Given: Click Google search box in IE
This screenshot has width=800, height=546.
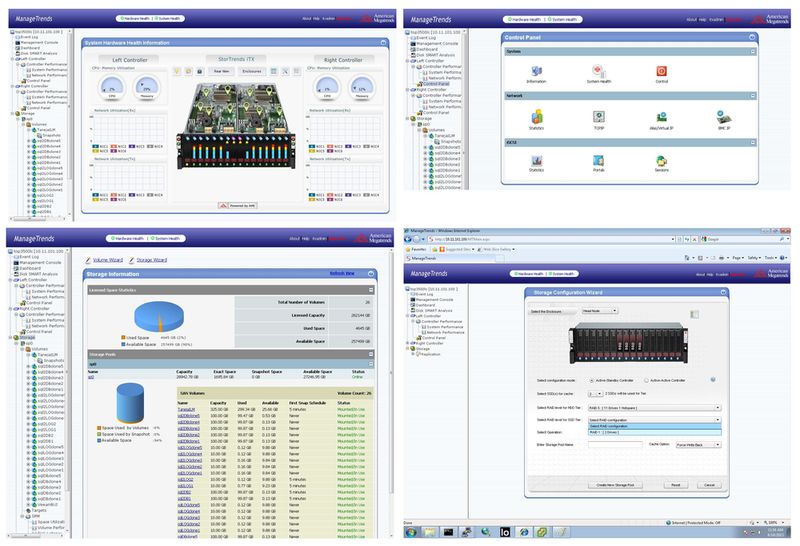Looking at the screenshot, I should click(743, 239).
